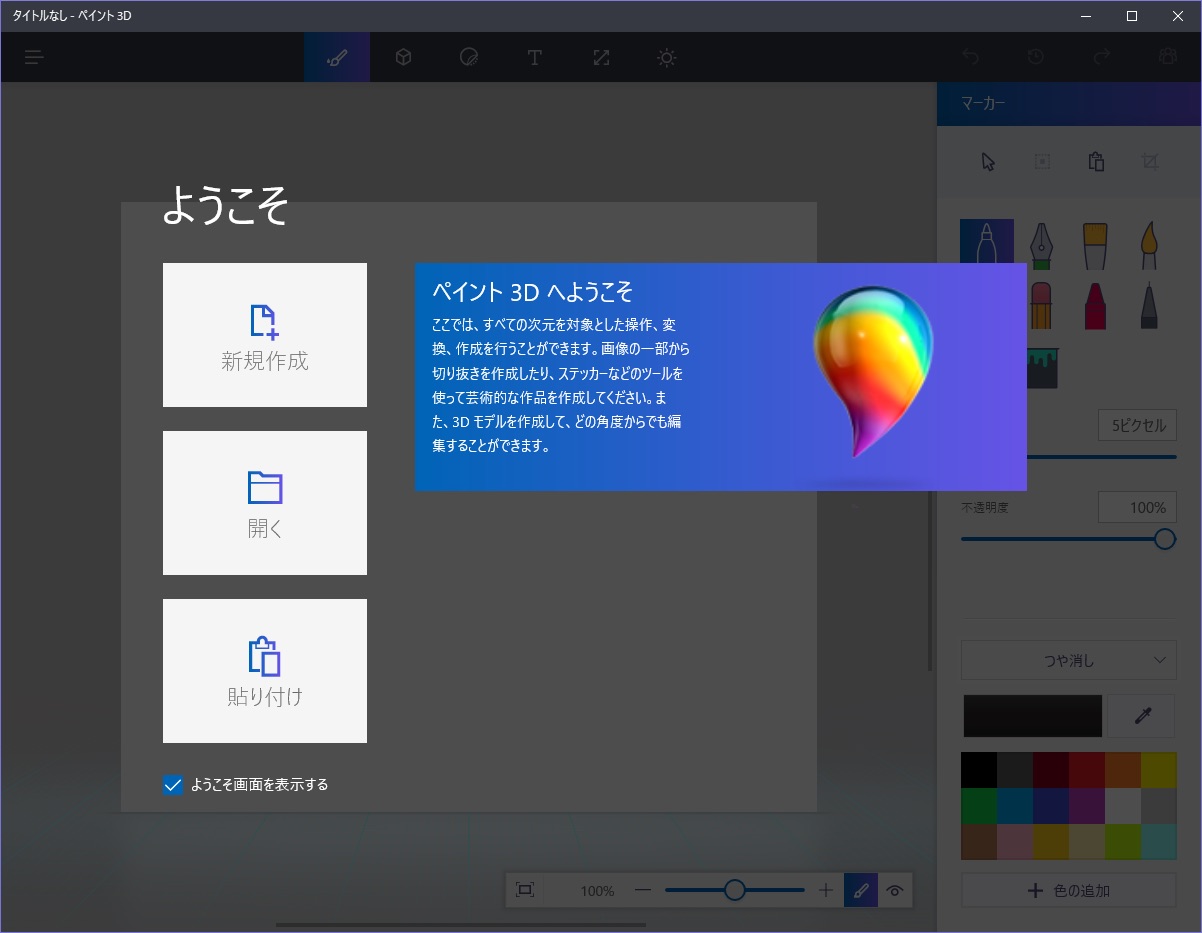The height and width of the screenshot is (933, 1202).
Task: Click the opacity slider handle
Action: (1164, 539)
